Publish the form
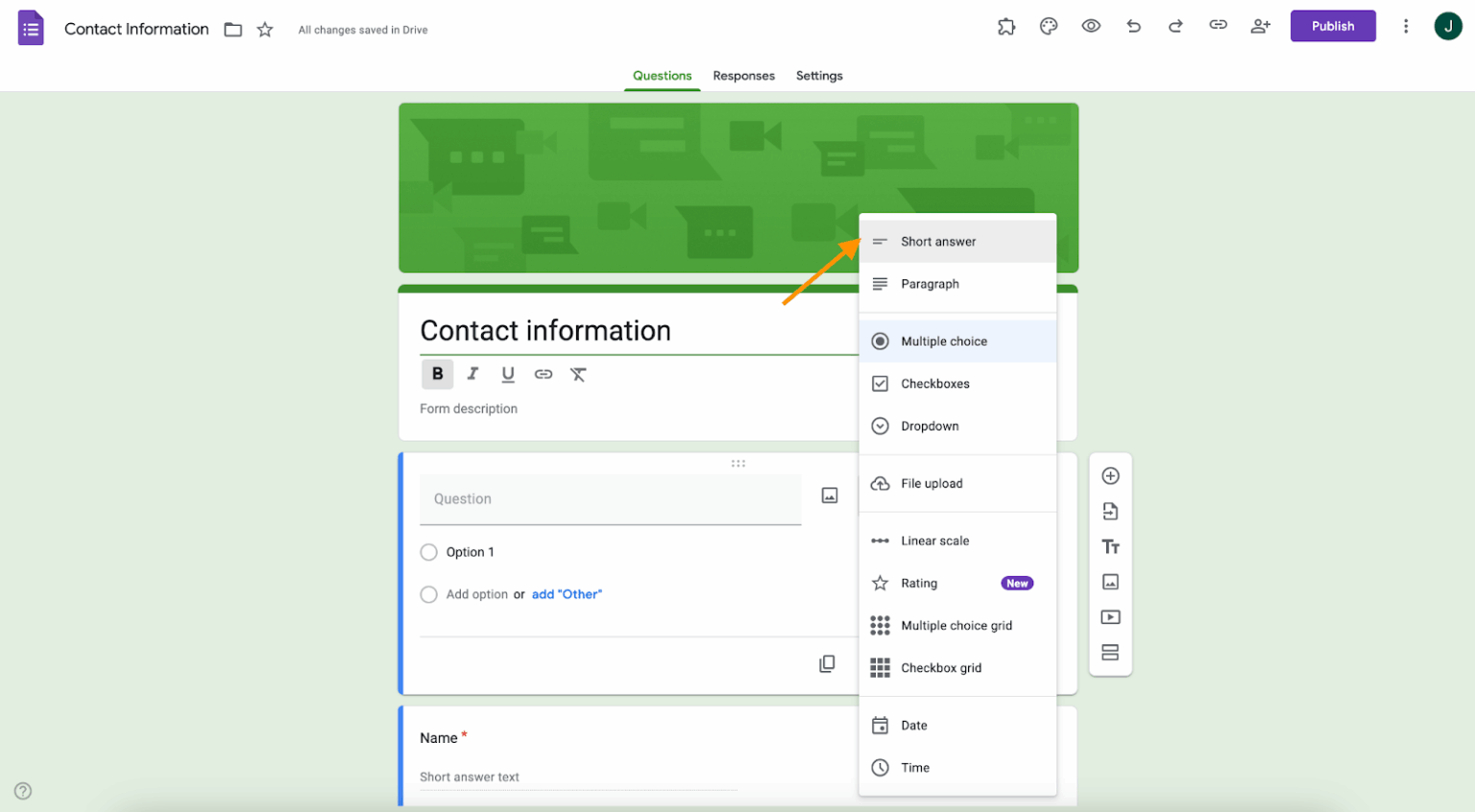Viewport: 1475px width, 812px height. click(x=1333, y=26)
